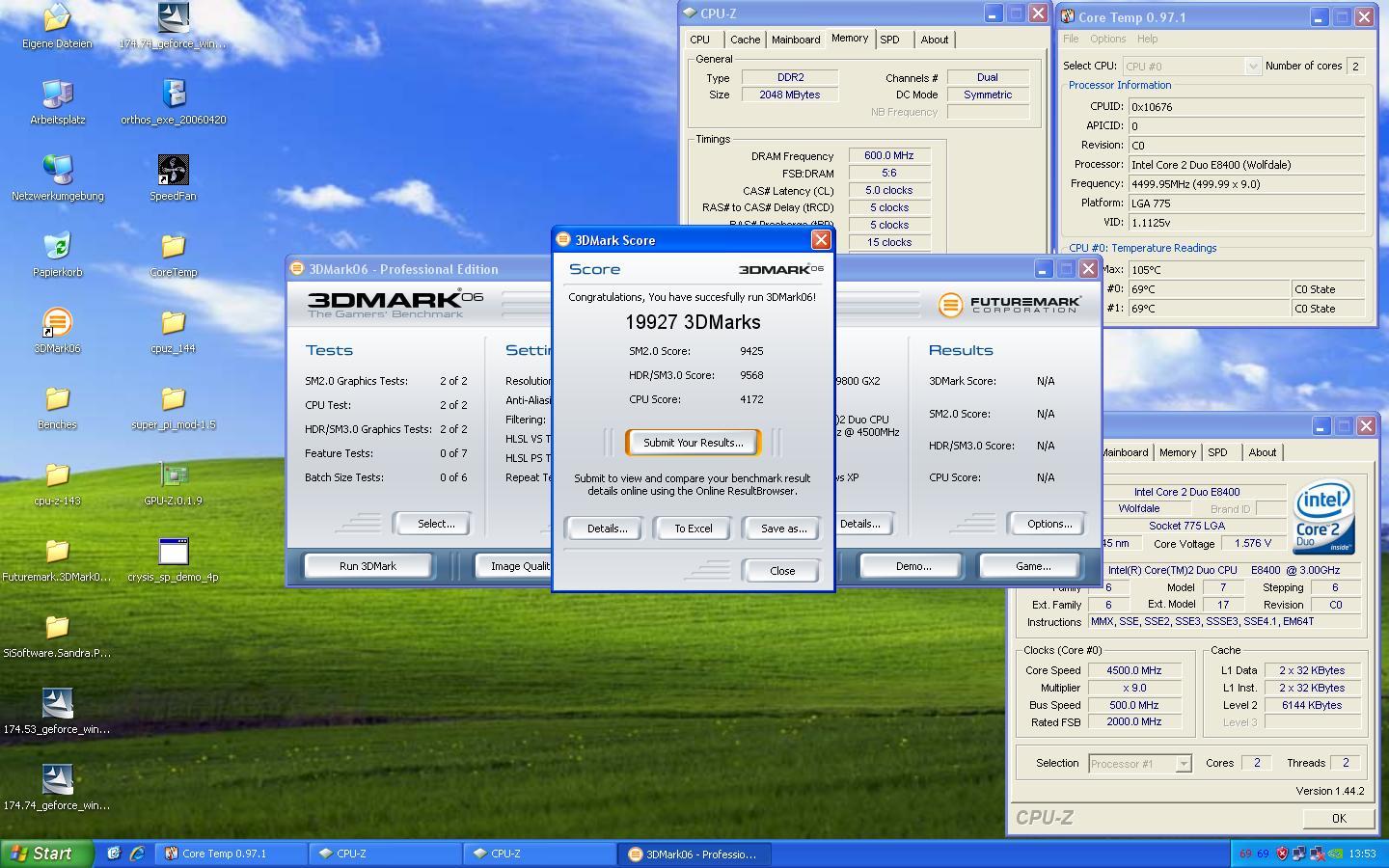Select the bottom 174.74_geforce_win installer icon
This screenshot has height=868, width=1389.
coord(57,787)
